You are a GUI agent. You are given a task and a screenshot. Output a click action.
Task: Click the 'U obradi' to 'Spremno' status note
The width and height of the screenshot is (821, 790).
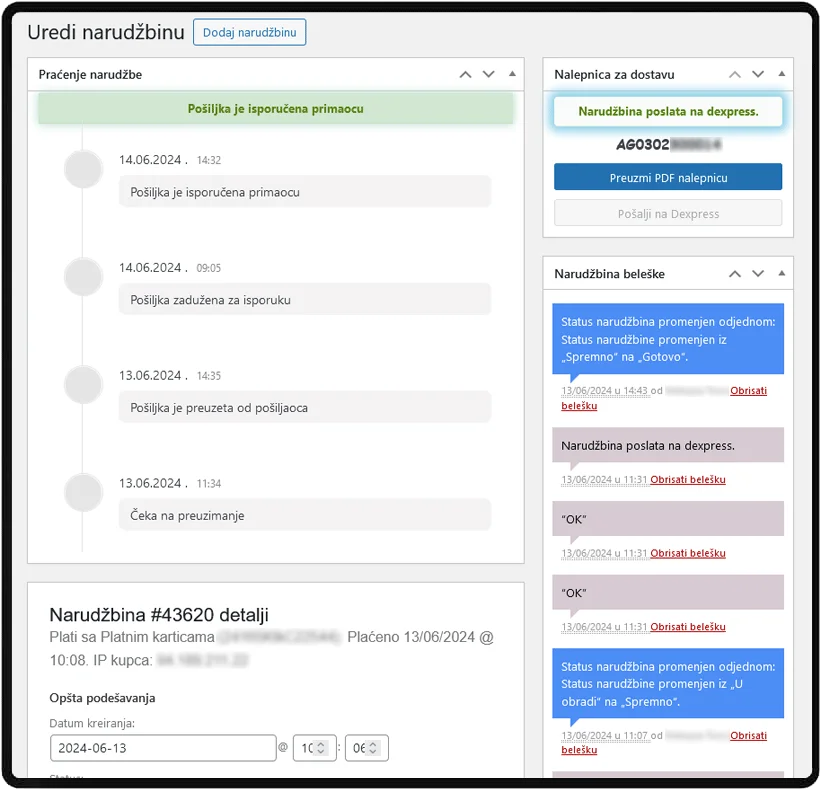[x=668, y=684]
